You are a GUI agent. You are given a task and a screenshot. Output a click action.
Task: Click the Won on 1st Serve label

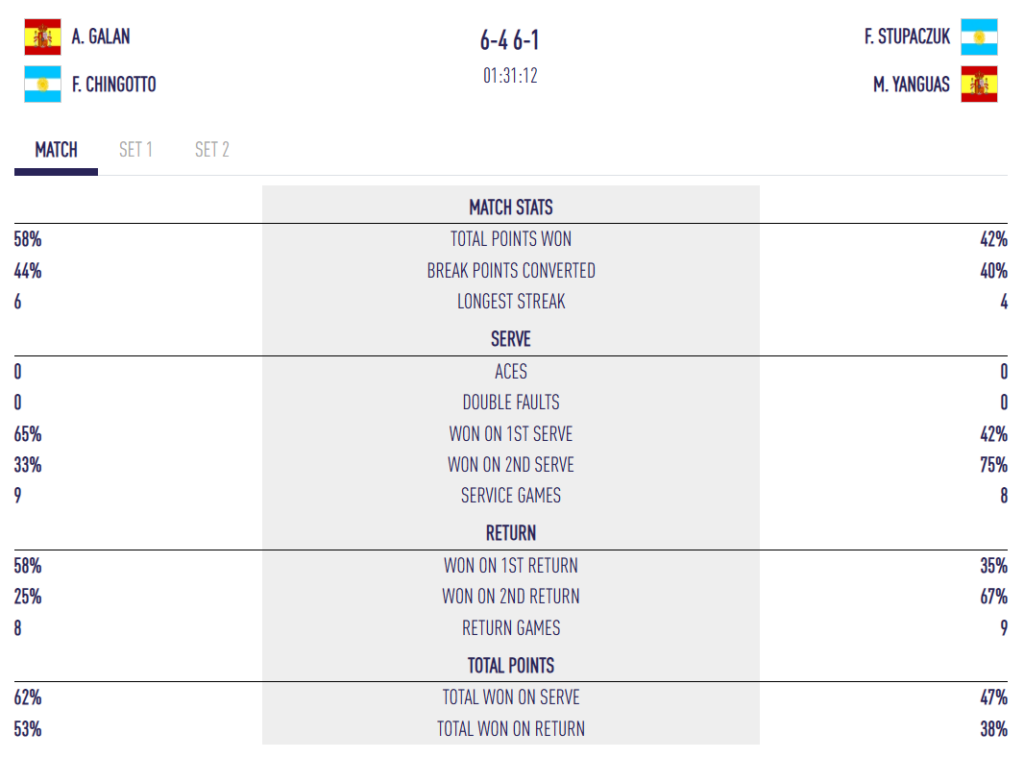(x=511, y=434)
